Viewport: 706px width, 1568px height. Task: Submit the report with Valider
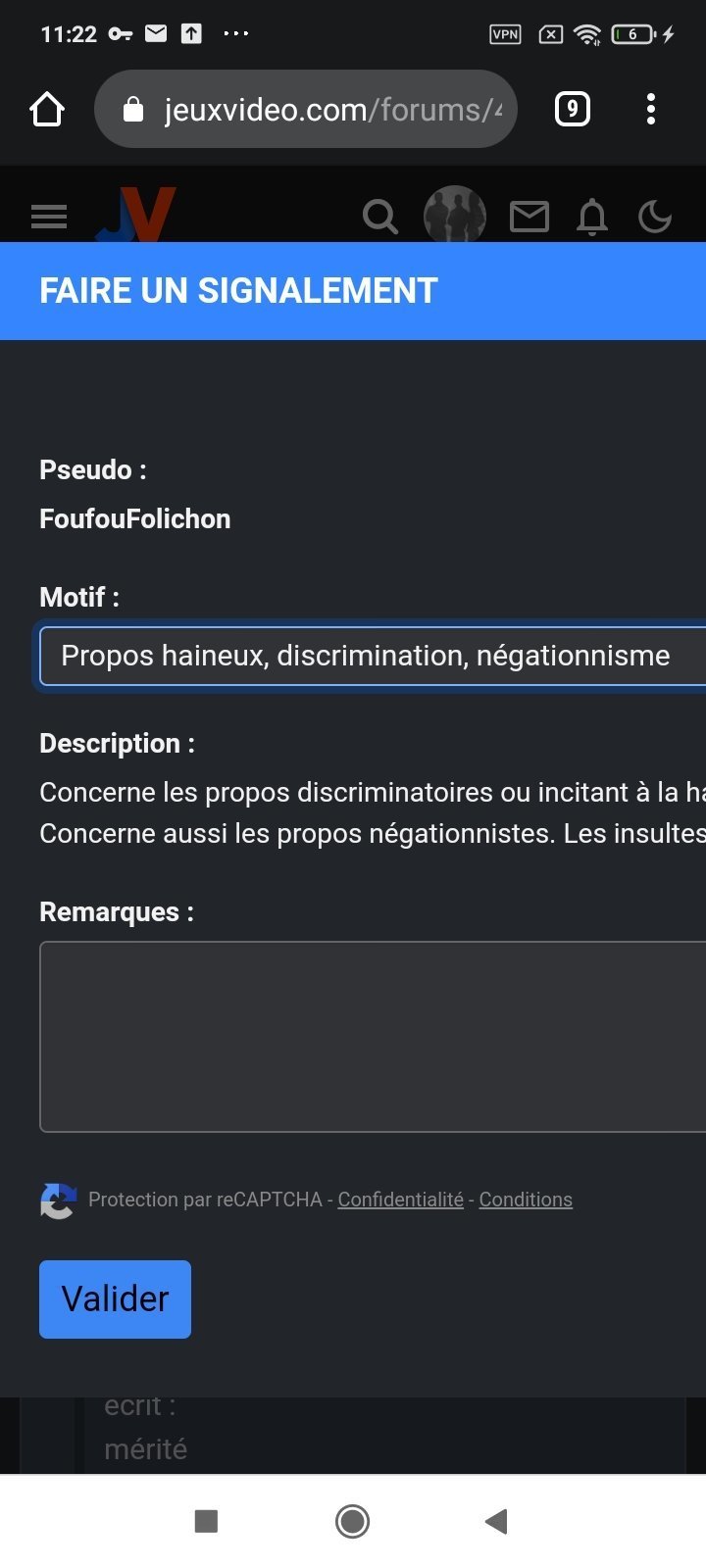tap(115, 1299)
